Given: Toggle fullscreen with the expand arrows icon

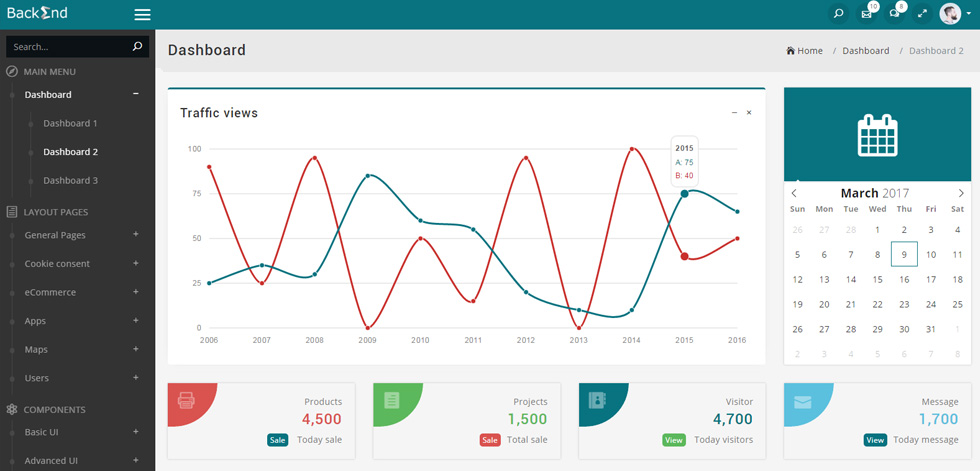Looking at the screenshot, I should tap(922, 13).
